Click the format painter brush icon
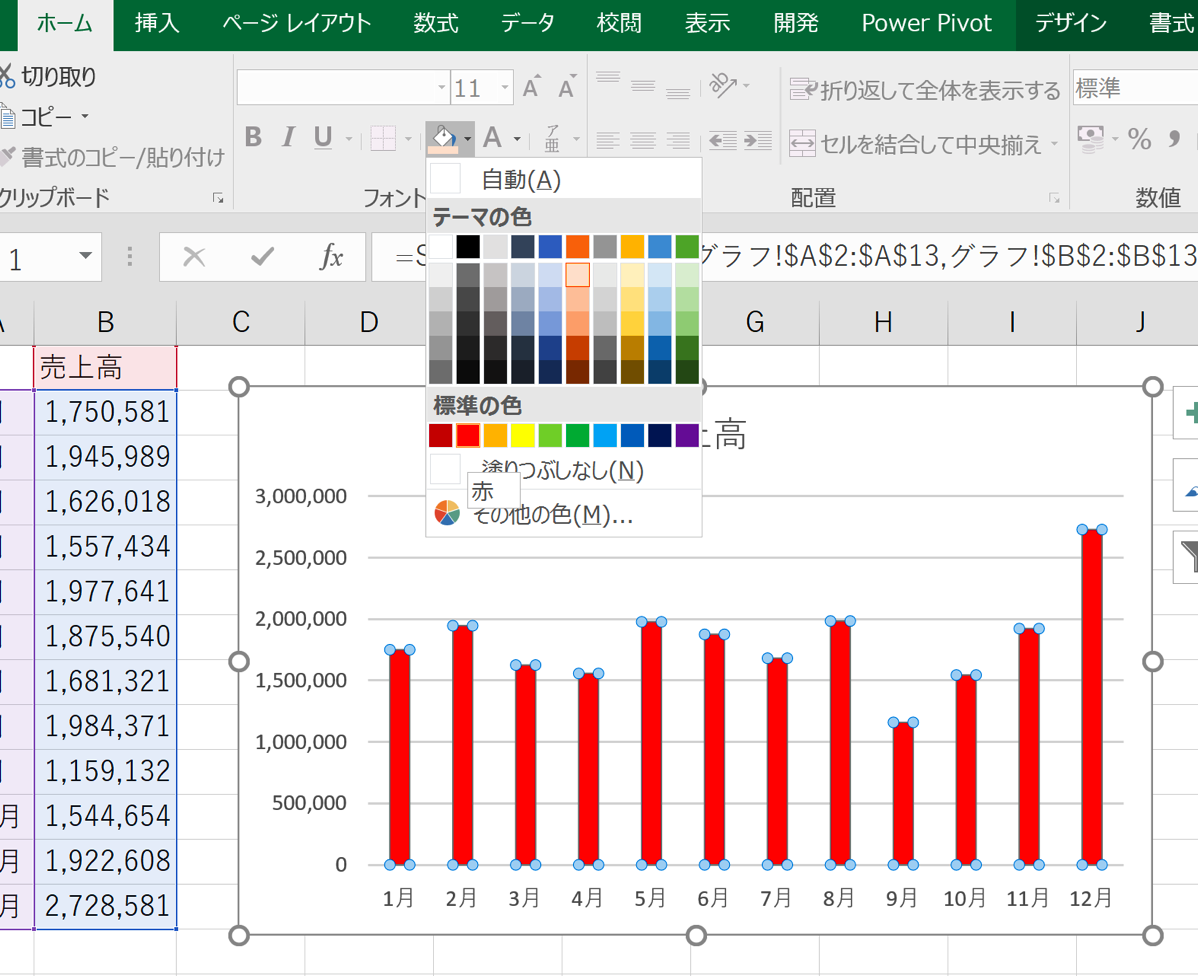 coord(7,156)
